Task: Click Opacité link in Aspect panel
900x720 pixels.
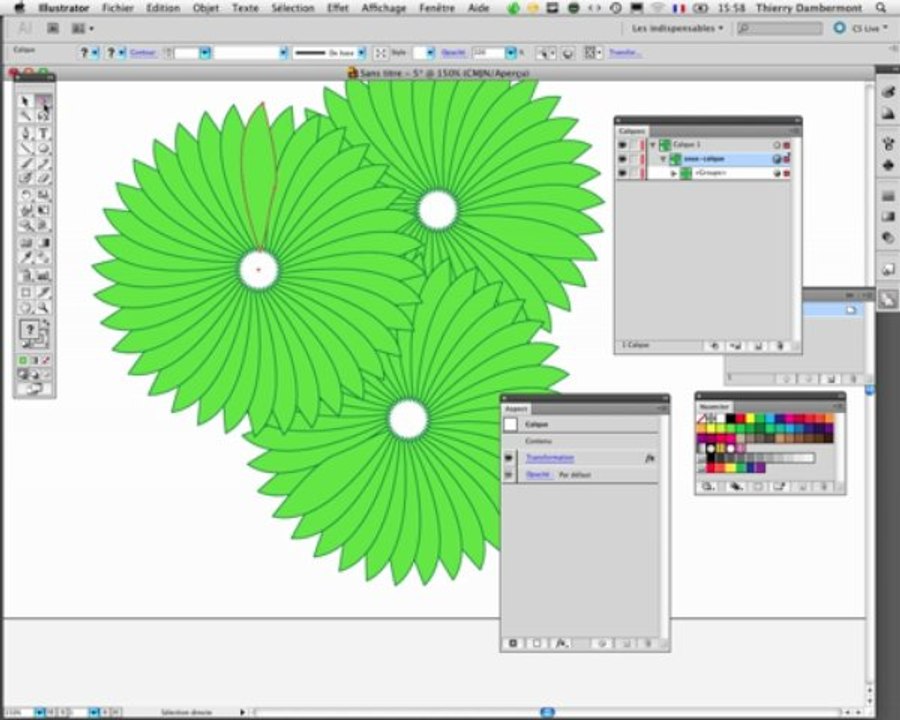Action: click(538, 475)
